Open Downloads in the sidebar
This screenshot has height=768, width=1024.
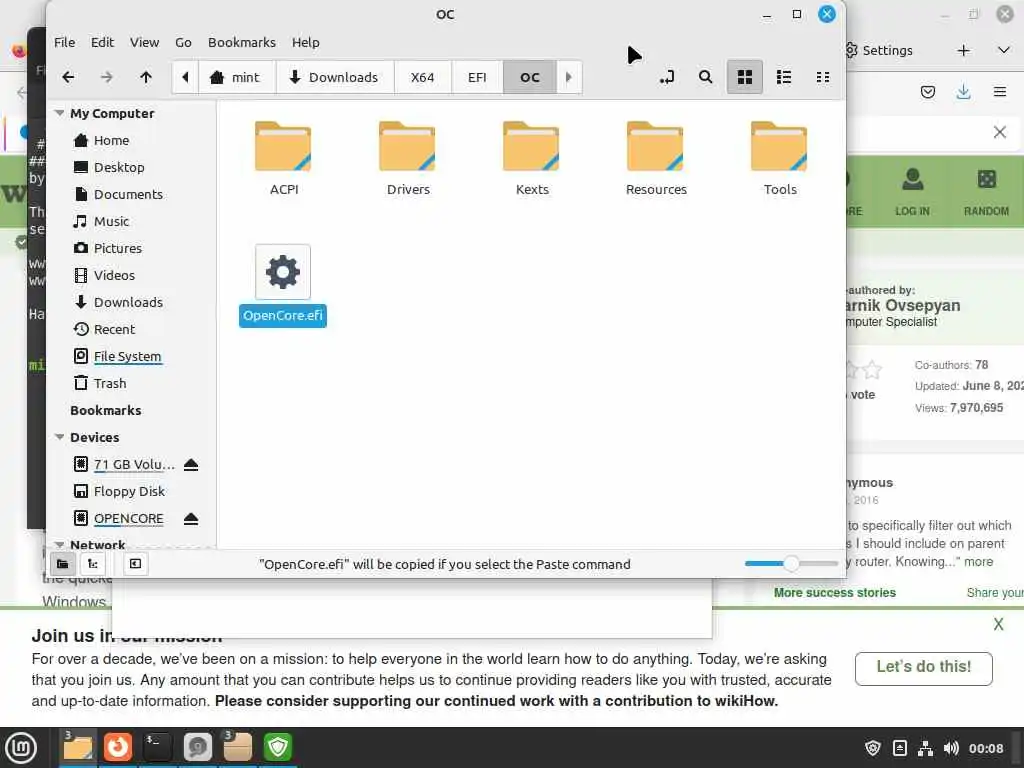128,302
